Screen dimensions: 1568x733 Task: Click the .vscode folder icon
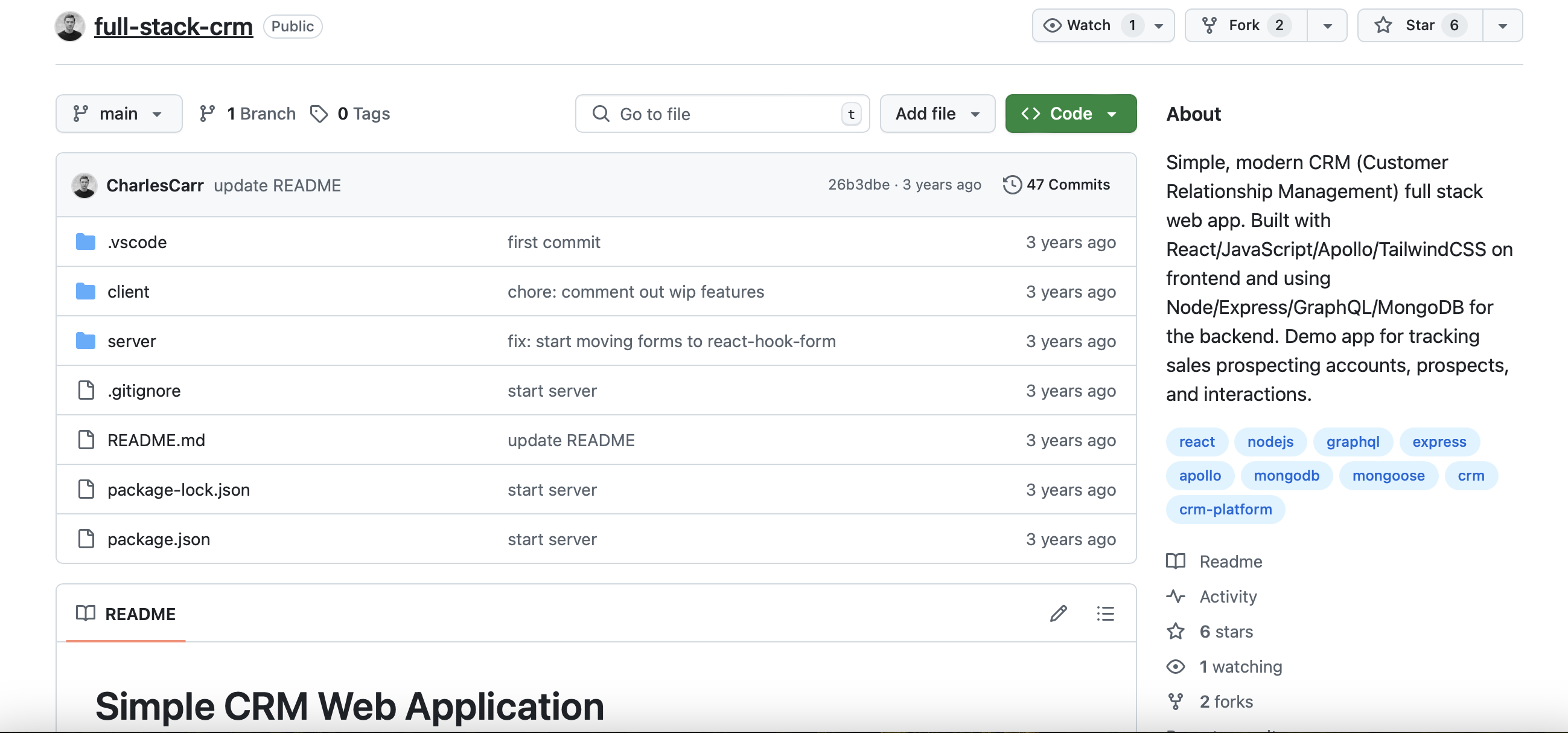pyautogui.click(x=85, y=242)
